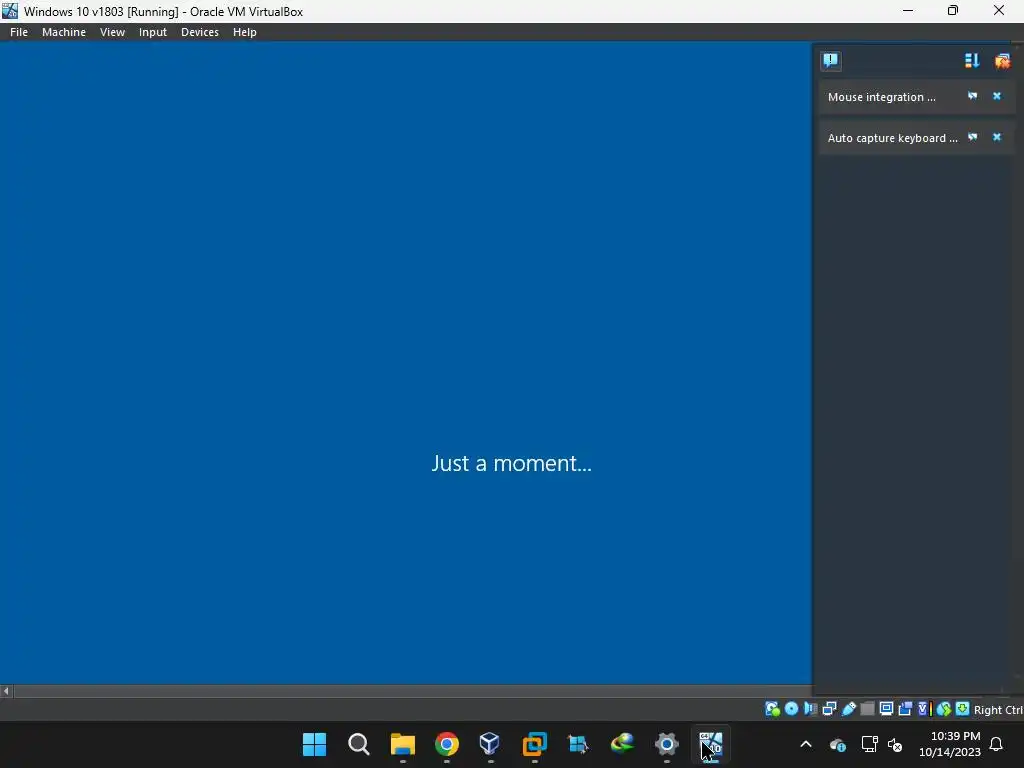Open the Devices menu
The width and height of the screenshot is (1024, 768).
[200, 32]
